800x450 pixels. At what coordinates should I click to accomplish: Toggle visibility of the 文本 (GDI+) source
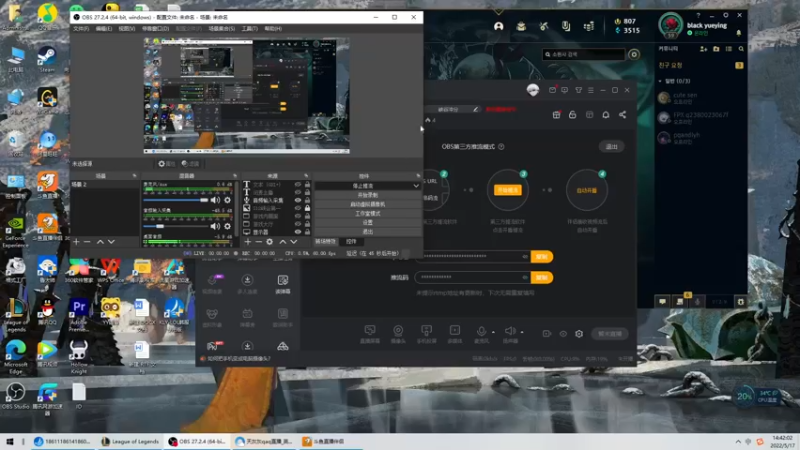[298, 184]
